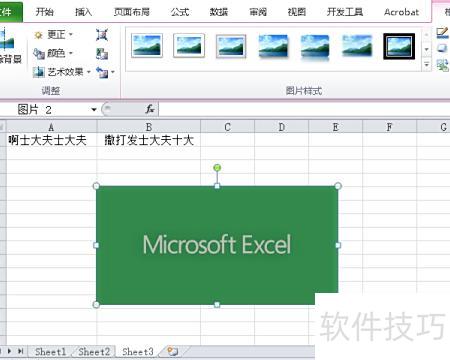The height and width of the screenshot is (360, 450).
Task: Switch to the 开始 (Home) tab
Action: click(x=45, y=12)
